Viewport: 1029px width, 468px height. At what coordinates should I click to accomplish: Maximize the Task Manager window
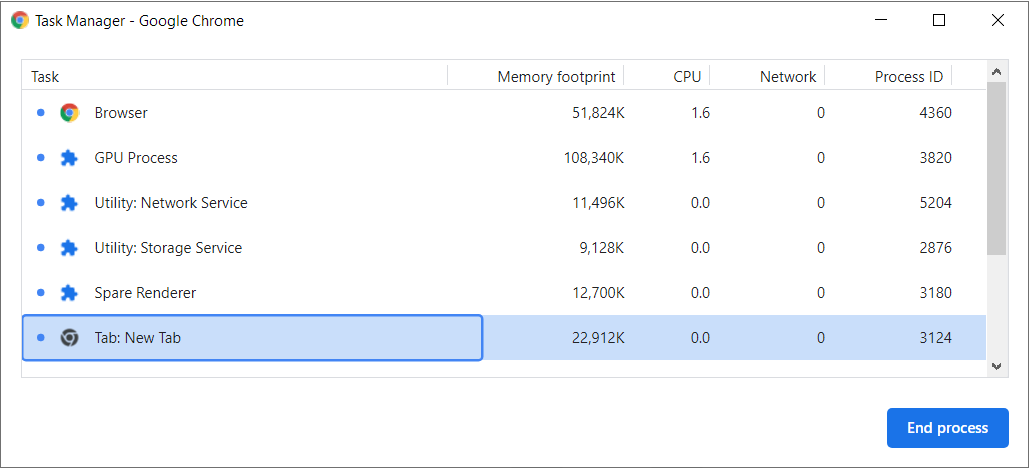pos(939,20)
